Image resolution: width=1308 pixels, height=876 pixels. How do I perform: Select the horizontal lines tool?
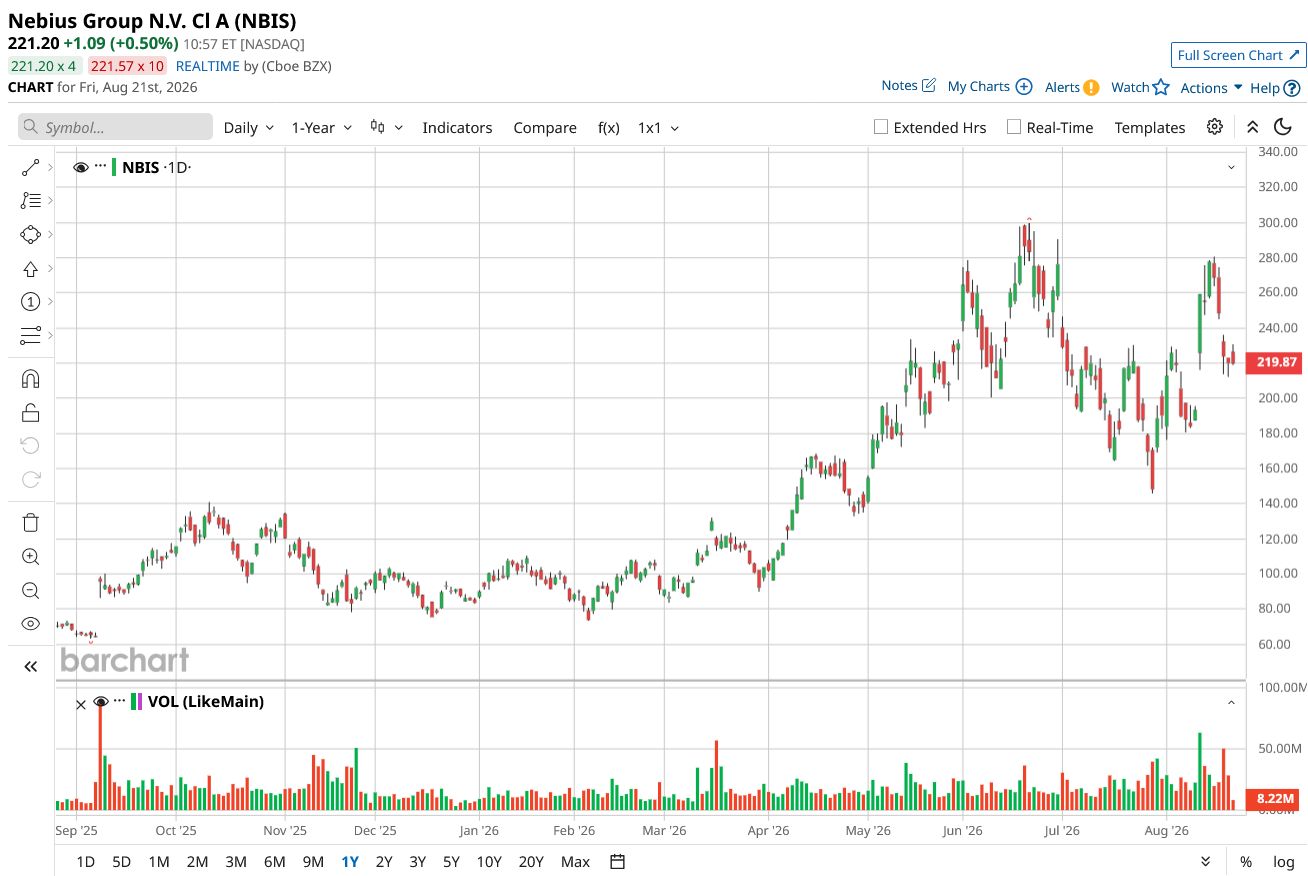[x=30, y=335]
